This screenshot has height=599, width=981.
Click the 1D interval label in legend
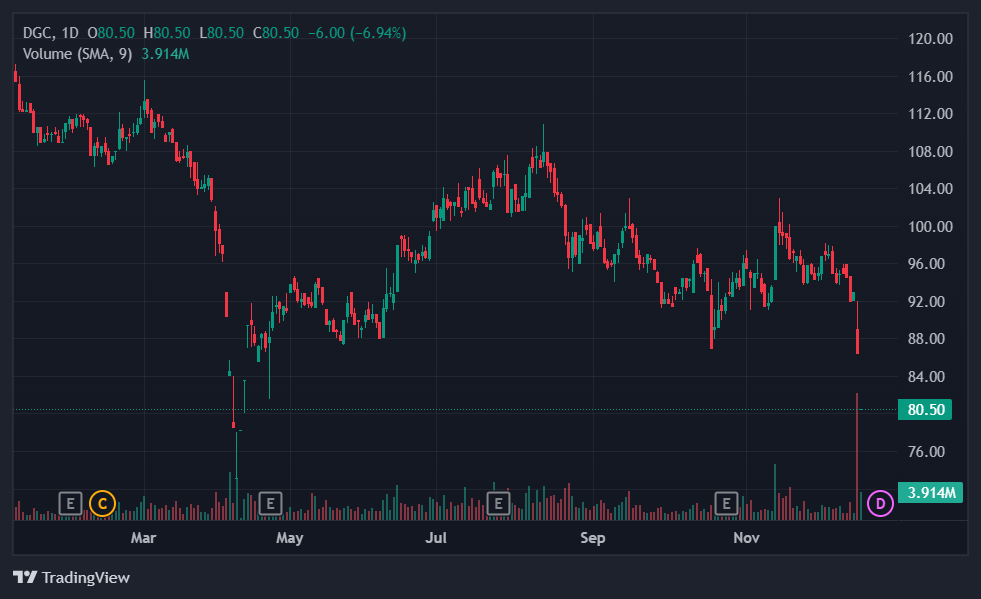click(70, 33)
